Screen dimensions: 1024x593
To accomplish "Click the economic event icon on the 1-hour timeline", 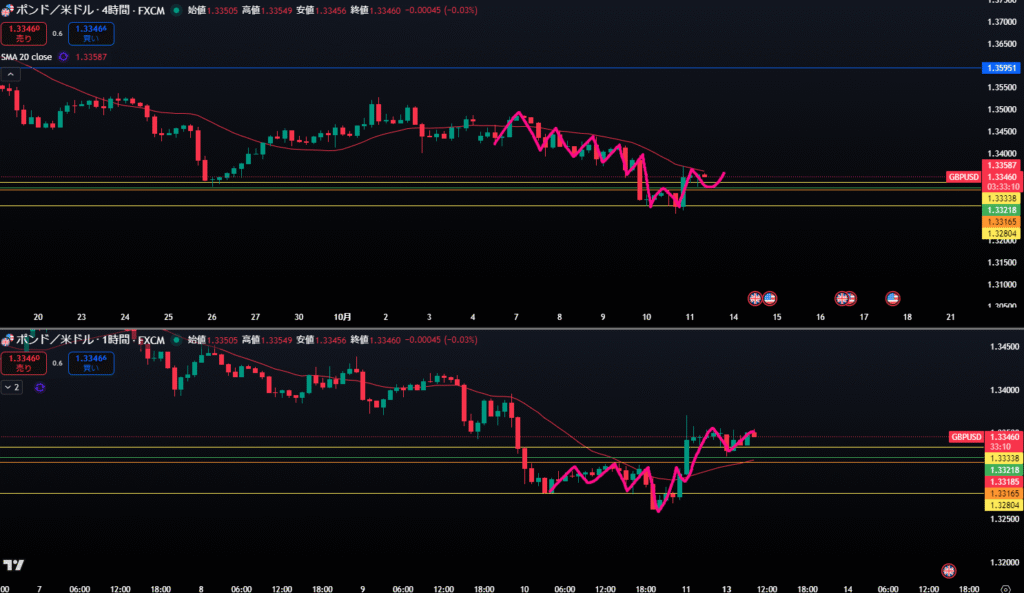I will [949, 570].
